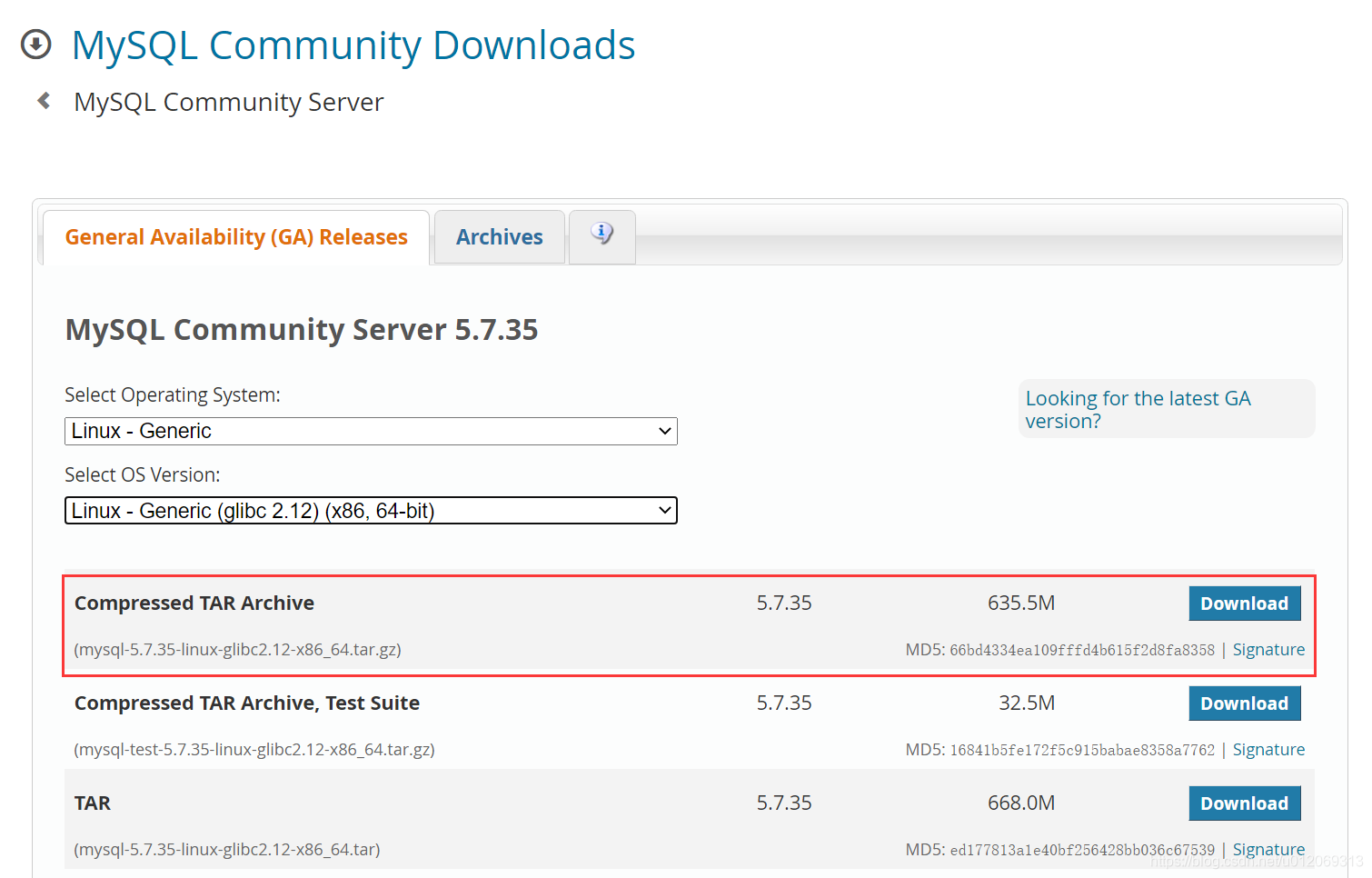Click the Select OS Version label
1372x878 pixels.
(143, 475)
